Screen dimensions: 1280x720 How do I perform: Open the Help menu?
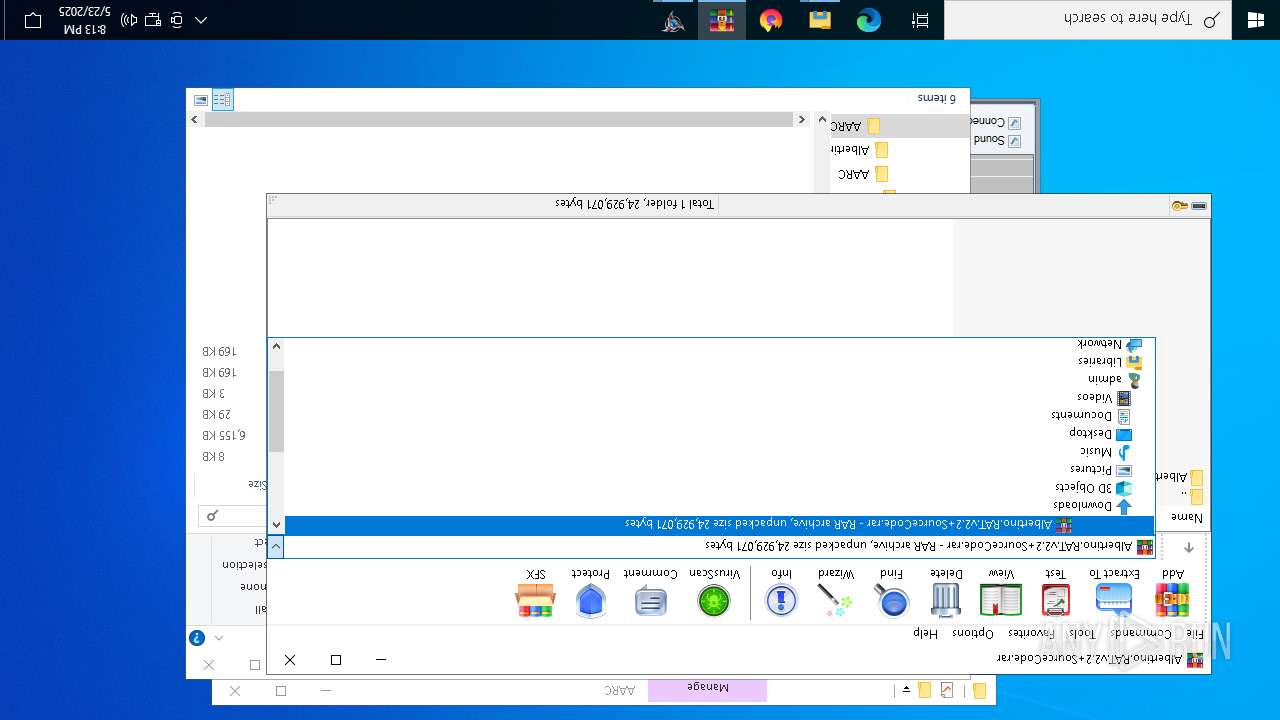pos(925,633)
